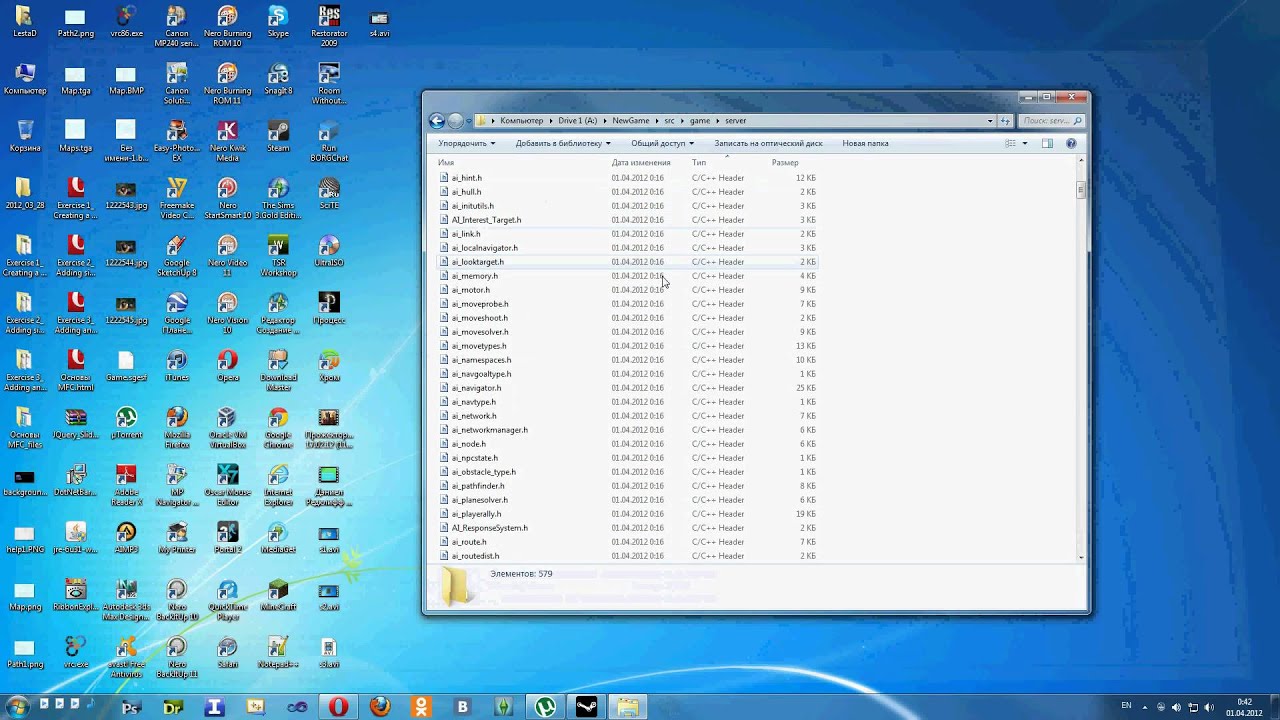1280x720 pixels.
Task: Launch Steam from the desktop
Action: pyautogui.click(x=278, y=137)
